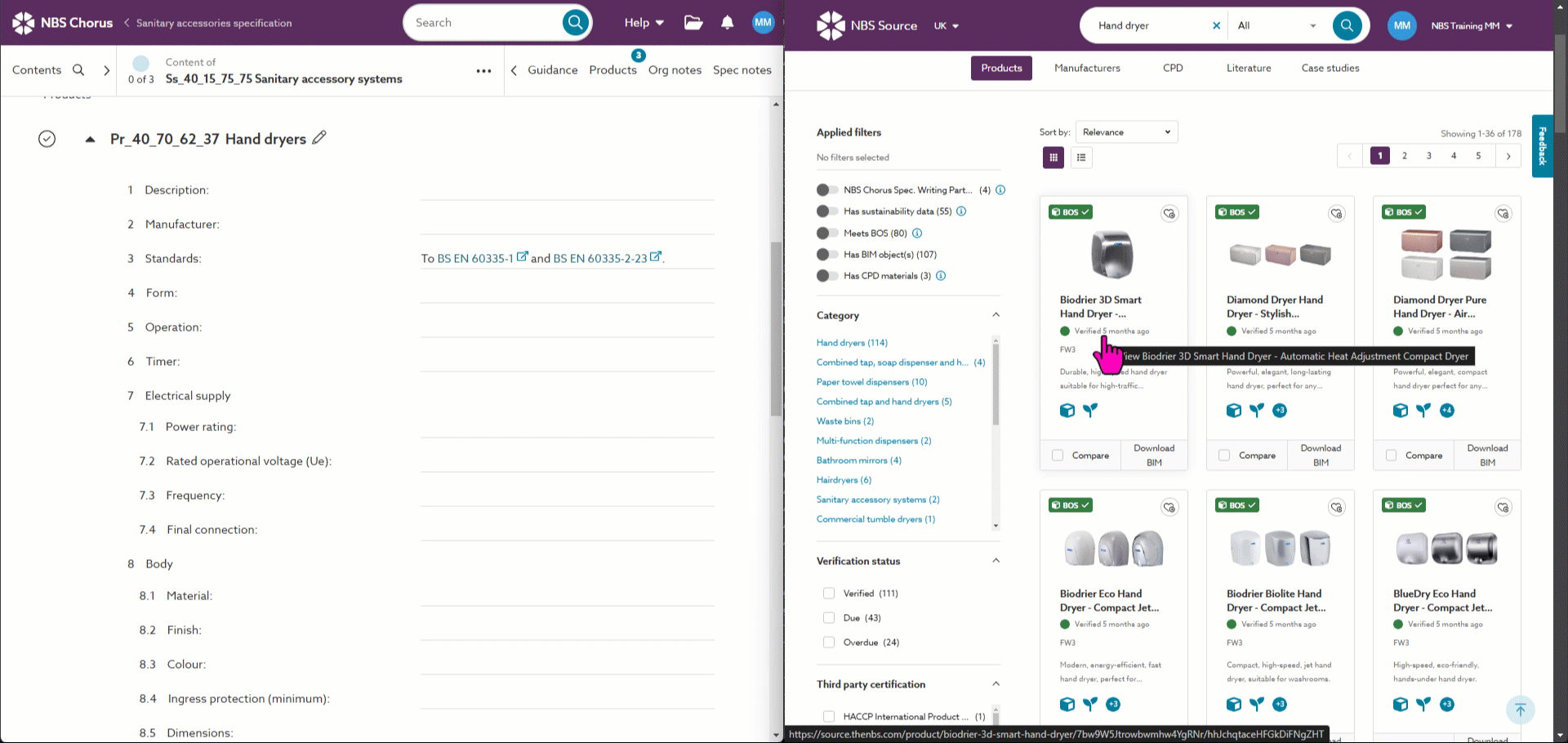Open the three-dots more options menu
Image resolution: width=1568 pixels, height=743 pixels.
484,71
